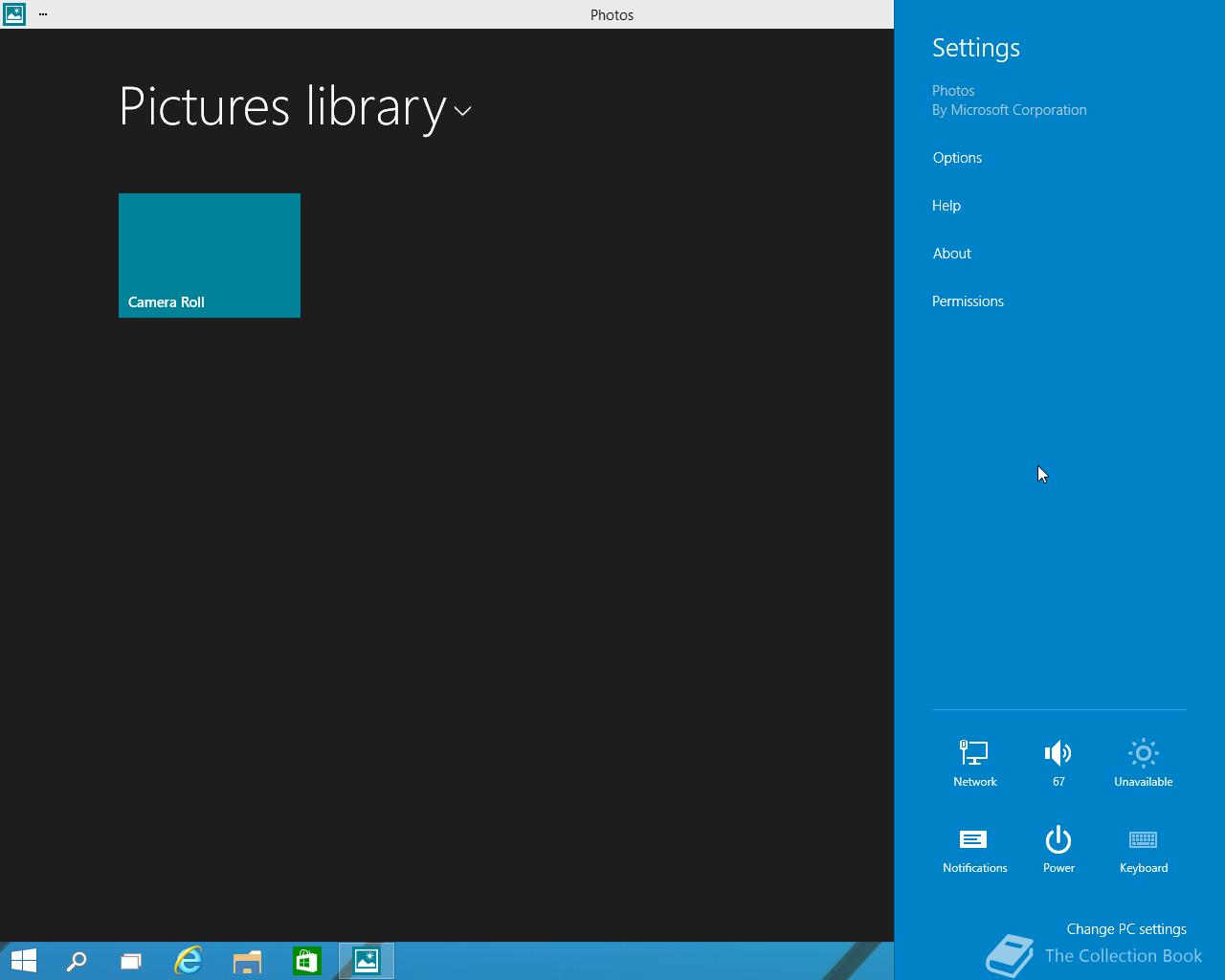Open the Power options icon
Screen dimensions: 1225x980
pos(1058,850)
